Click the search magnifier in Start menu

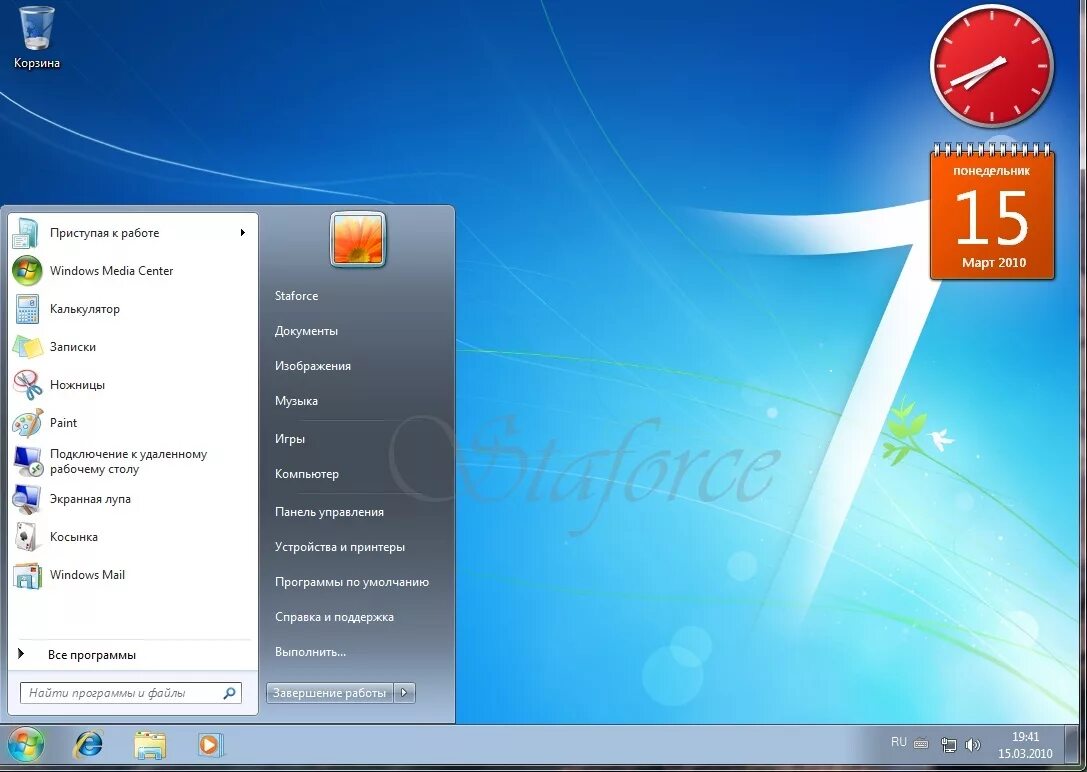229,692
